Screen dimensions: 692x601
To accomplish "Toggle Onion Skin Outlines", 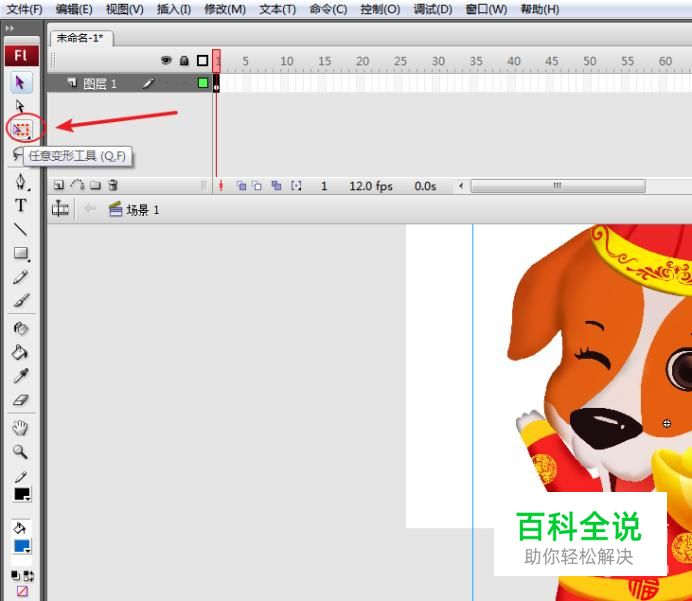I will [x=257, y=186].
